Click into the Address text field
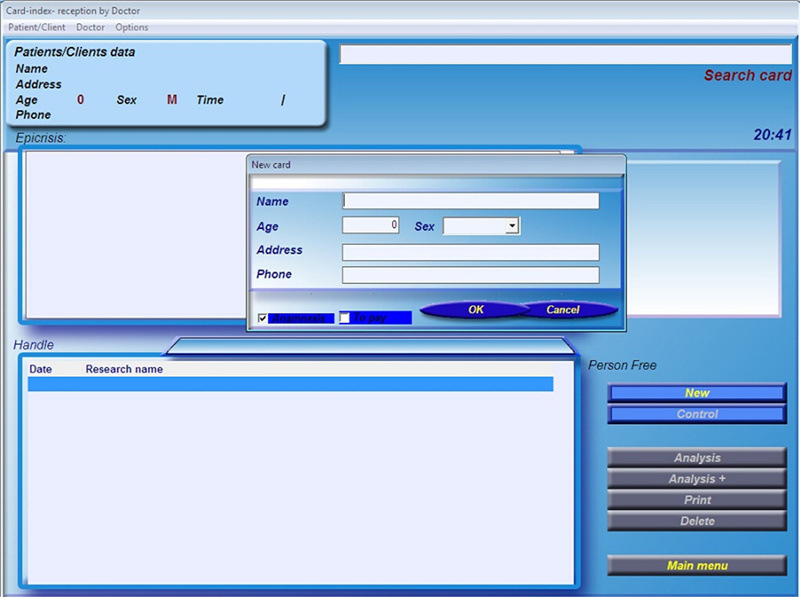The height and width of the screenshot is (597, 800). [x=470, y=252]
